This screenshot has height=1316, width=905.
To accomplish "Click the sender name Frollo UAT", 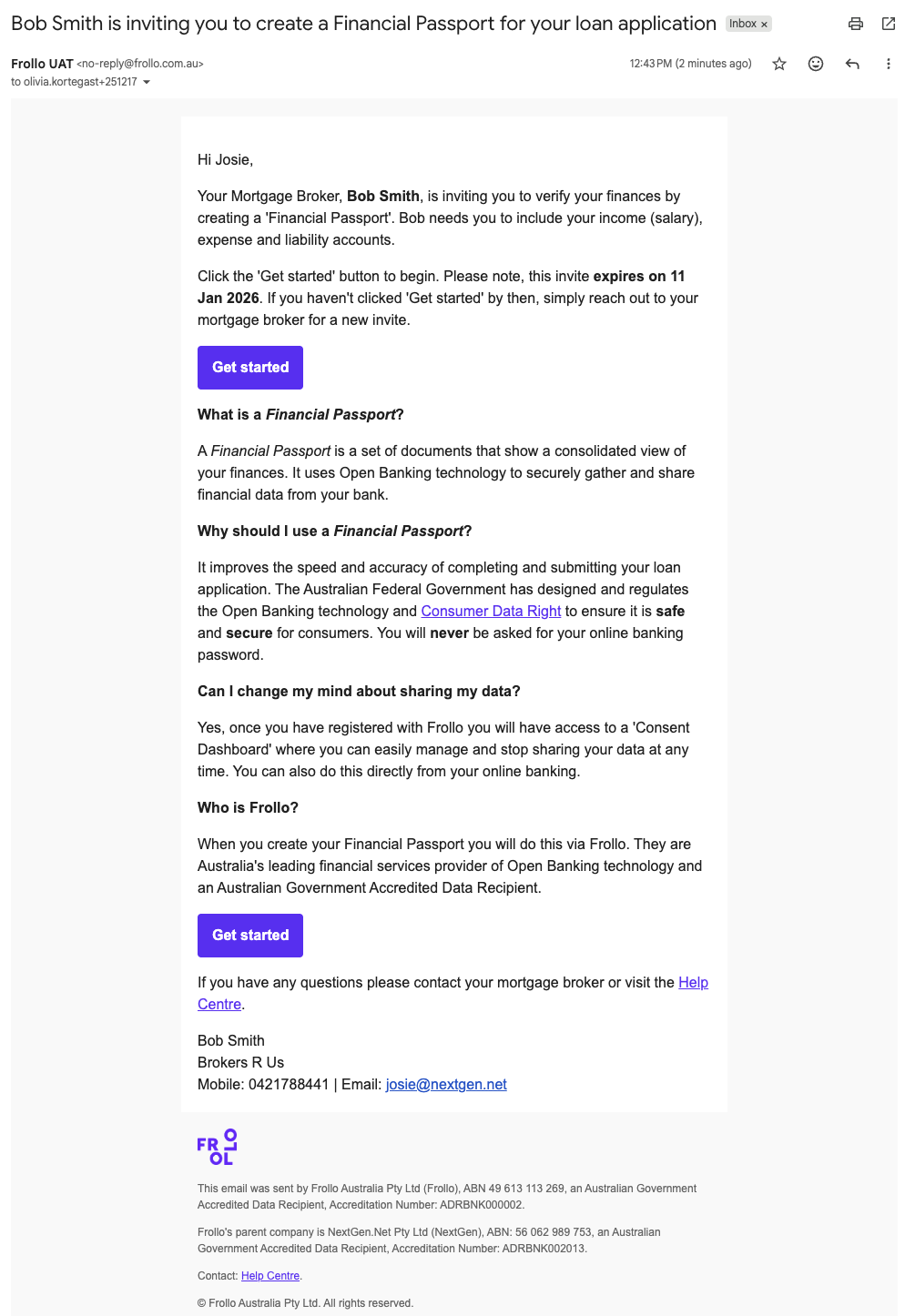I will click(42, 64).
